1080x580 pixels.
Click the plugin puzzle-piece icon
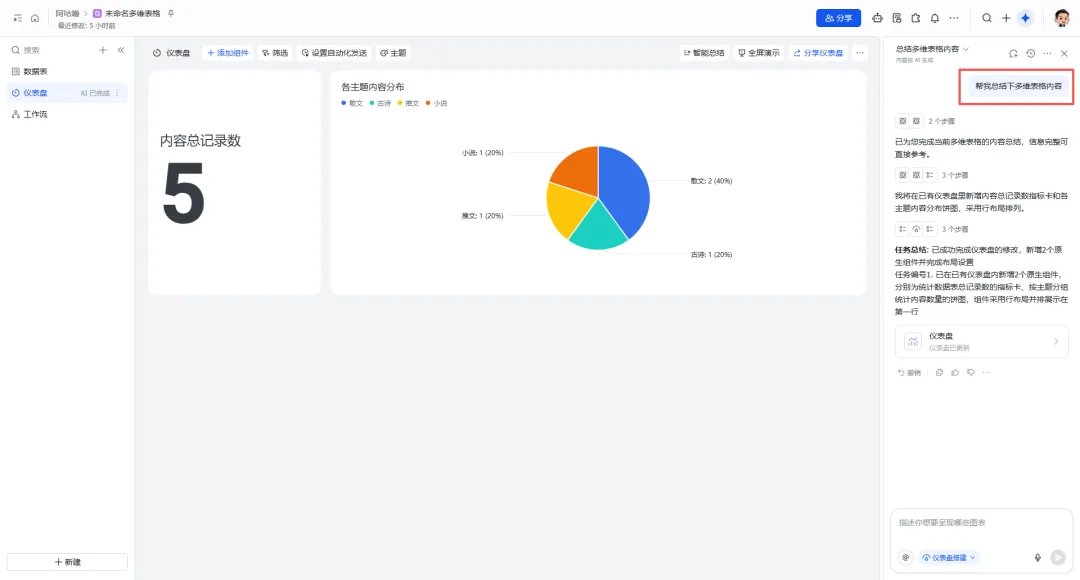pos(915,18)
